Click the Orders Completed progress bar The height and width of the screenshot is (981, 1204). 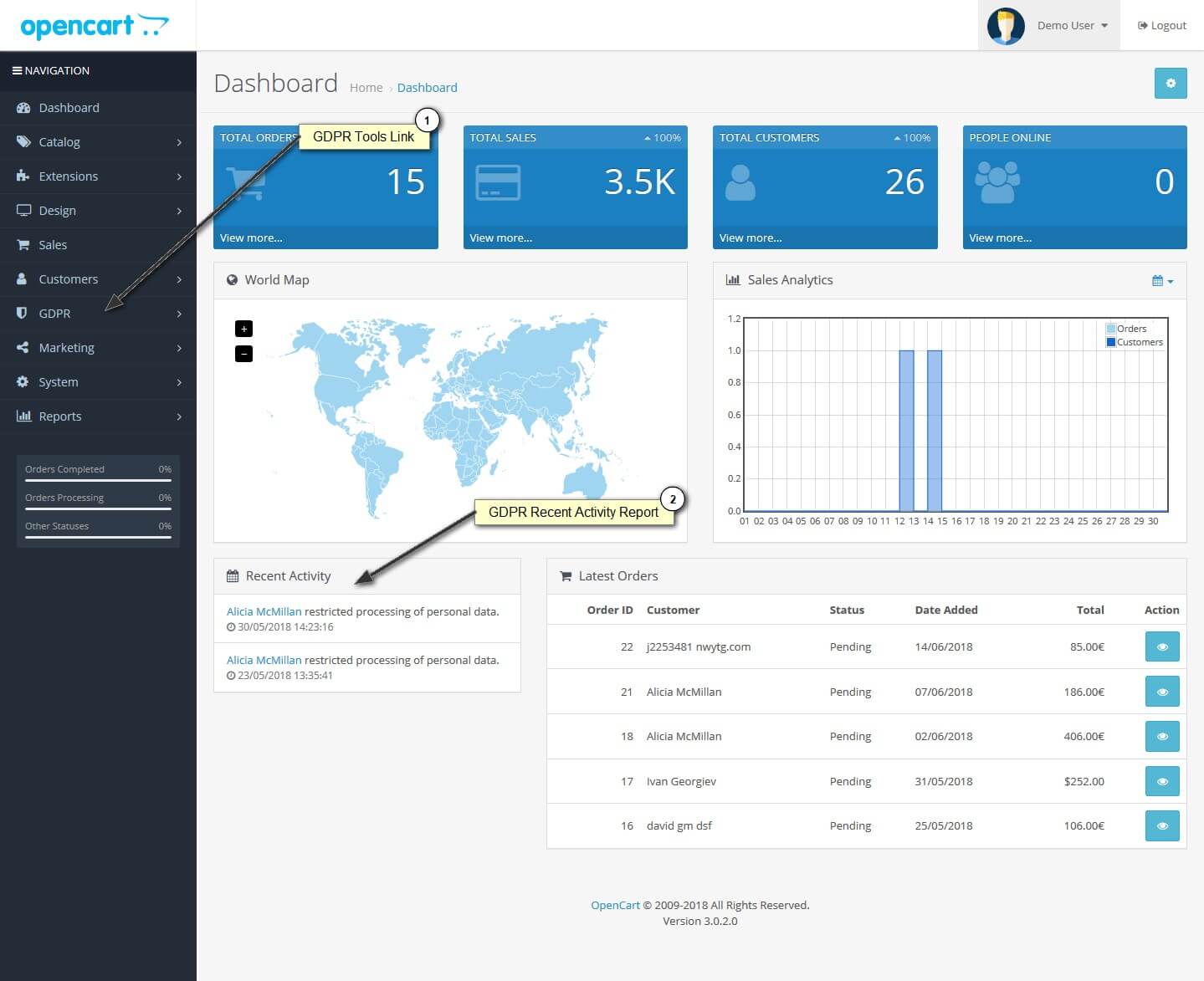click(x=98, y=480)
